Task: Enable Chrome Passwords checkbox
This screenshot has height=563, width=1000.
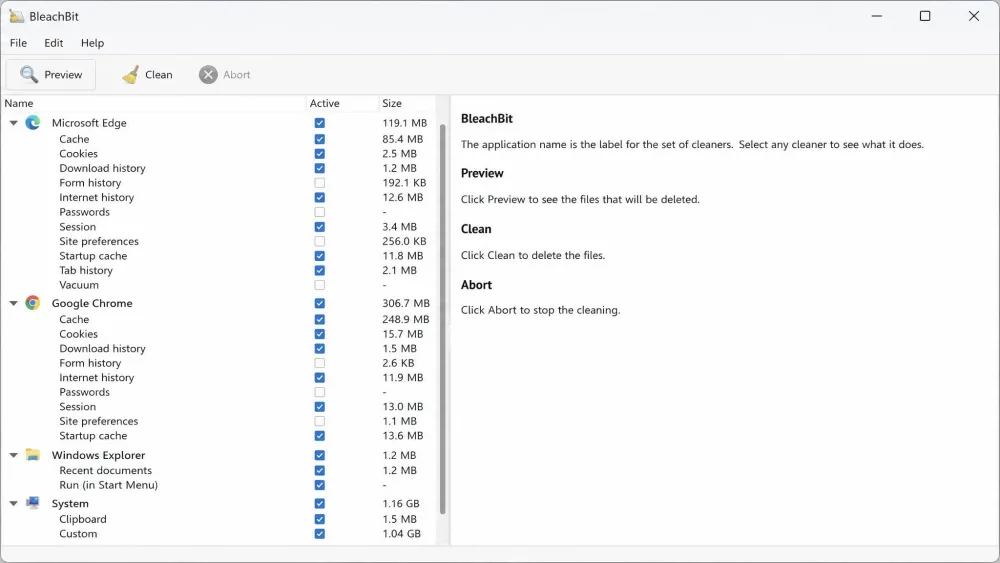Action: (320, 392)
